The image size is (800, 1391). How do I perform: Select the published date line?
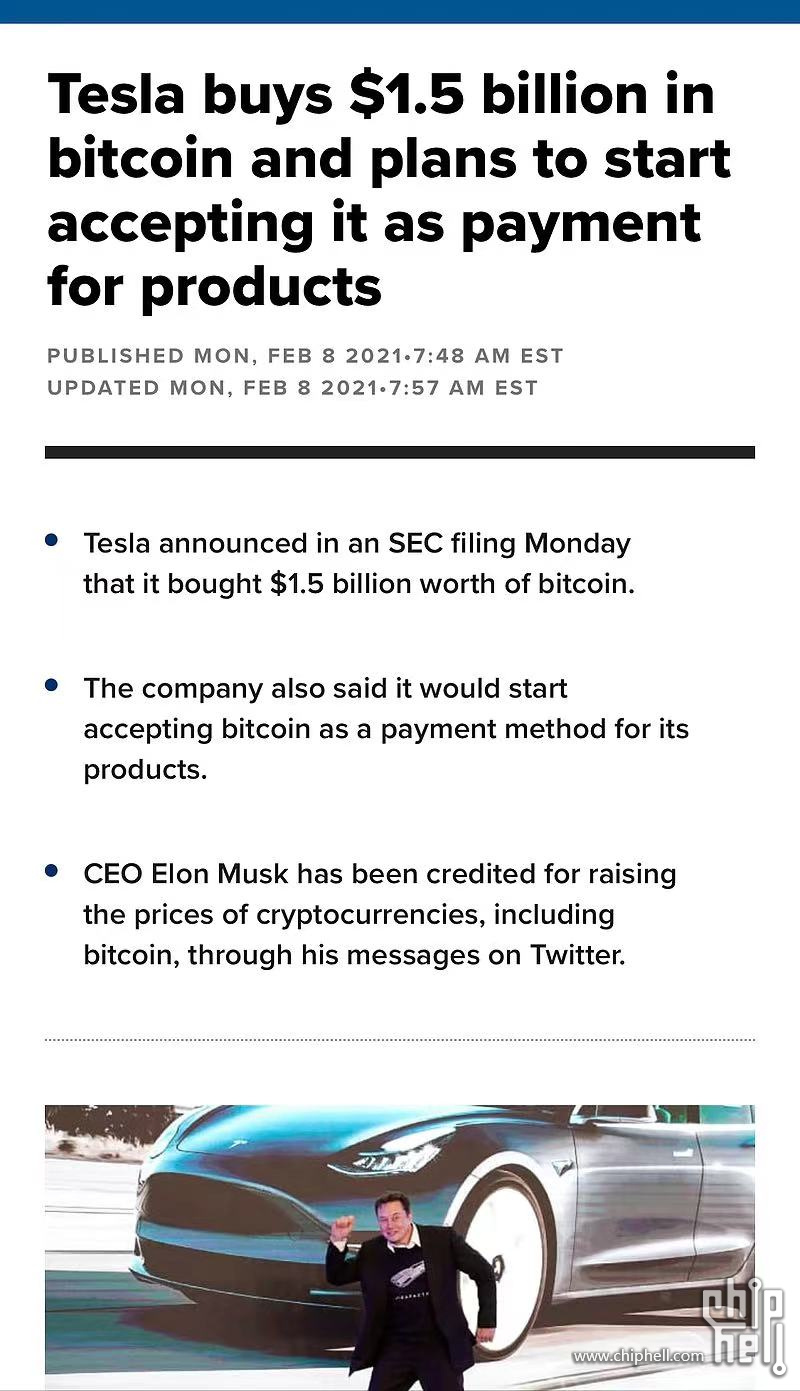click(305, 356)
